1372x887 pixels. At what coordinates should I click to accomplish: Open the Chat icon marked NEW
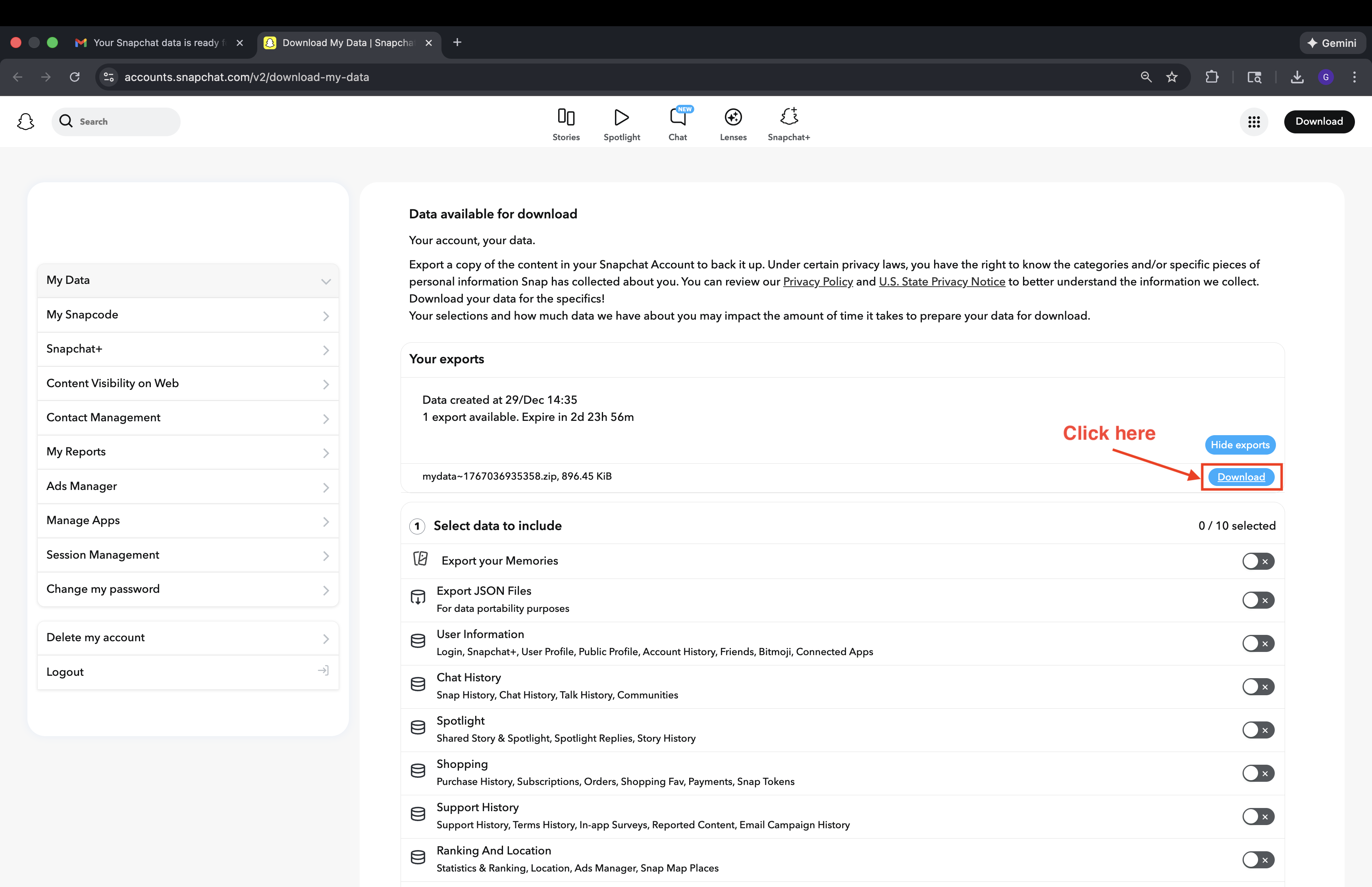(678, 118)
